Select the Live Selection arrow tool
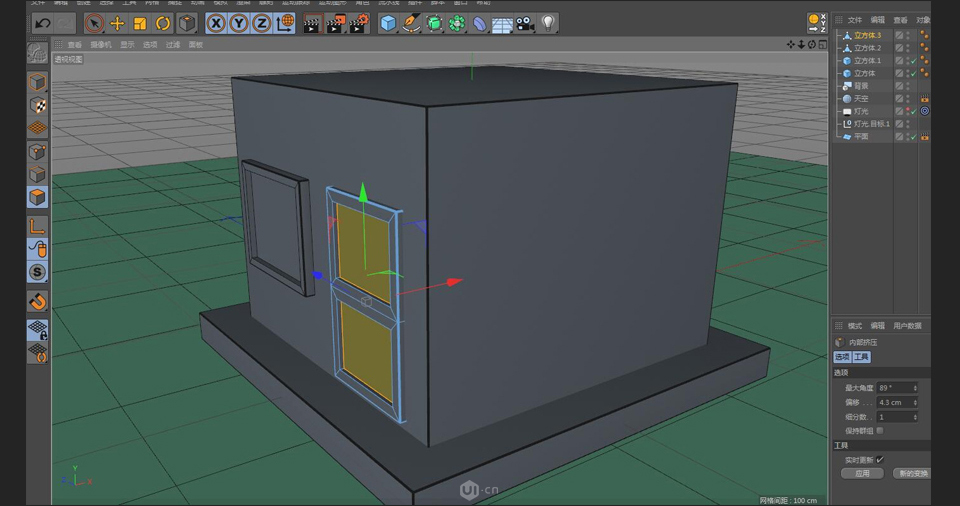The height and width of the screenshot is (506, 960). 94,24
